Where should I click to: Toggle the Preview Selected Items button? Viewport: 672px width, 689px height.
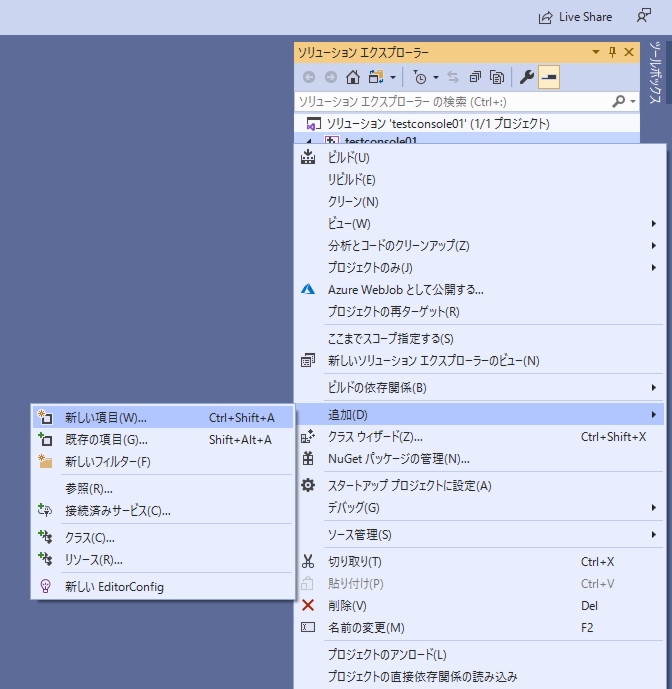click(548, 77)
